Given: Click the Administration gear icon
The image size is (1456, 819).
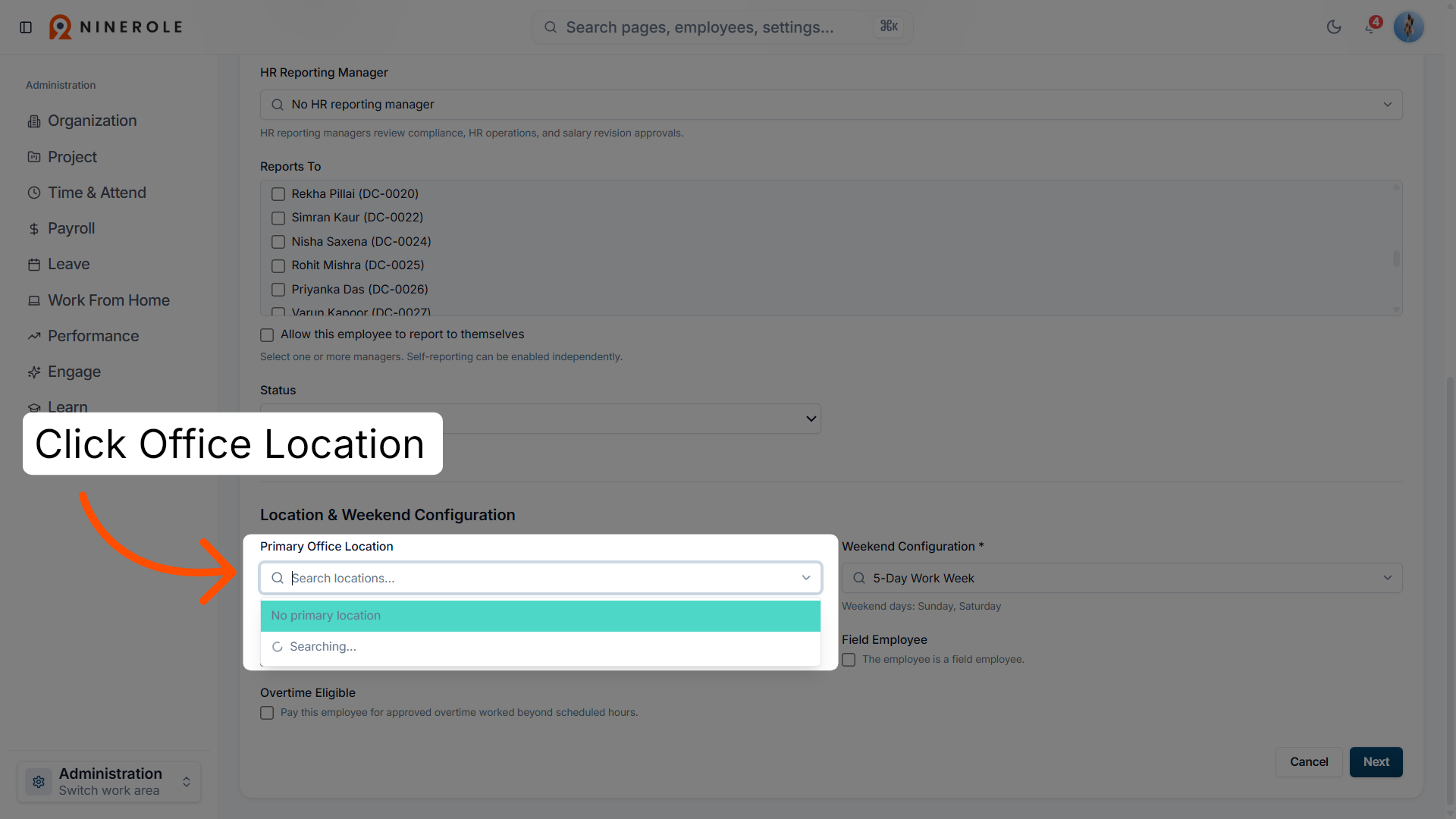Looking at the screenshot, I should 39,782.
